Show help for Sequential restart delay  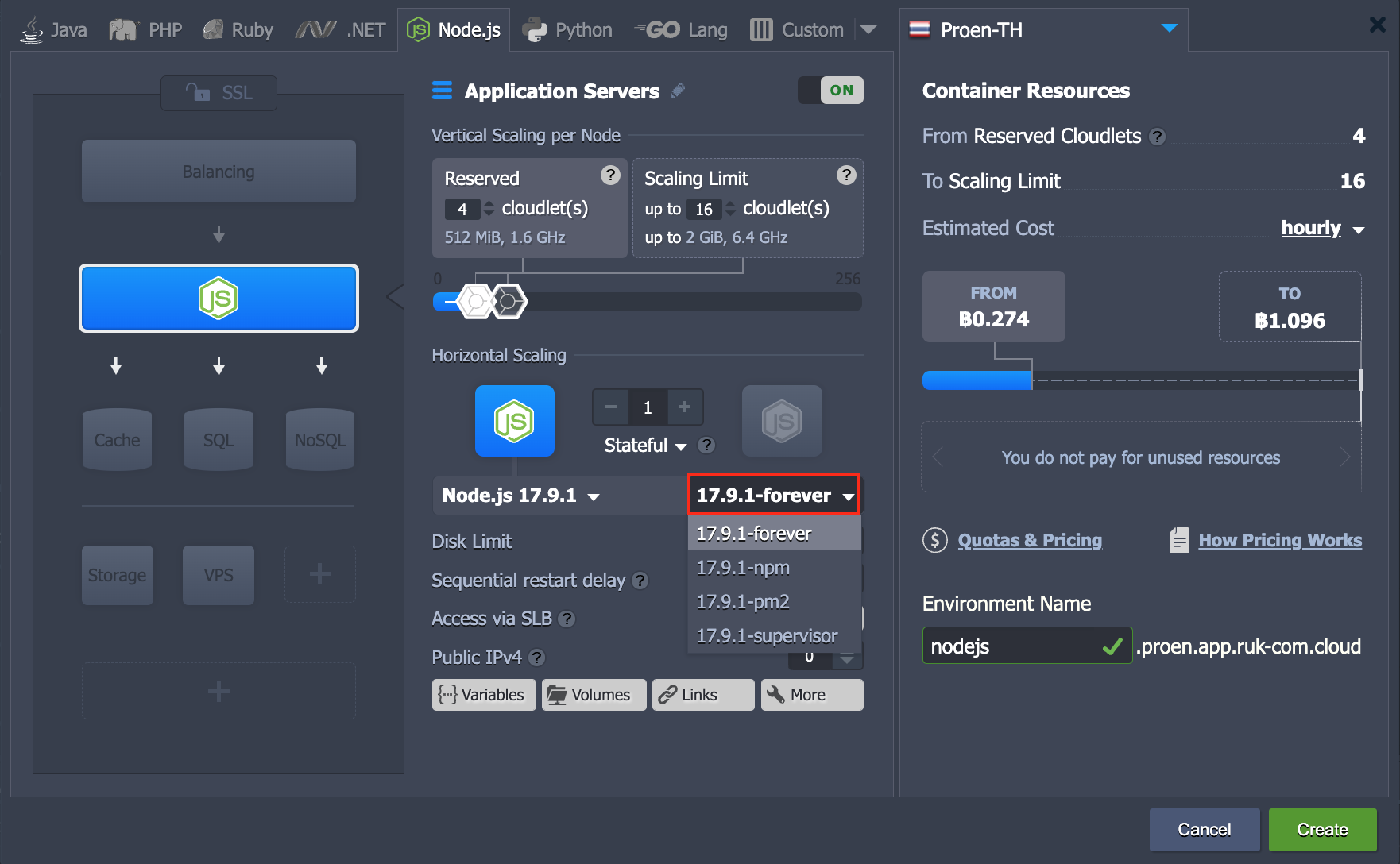point(640,581)
